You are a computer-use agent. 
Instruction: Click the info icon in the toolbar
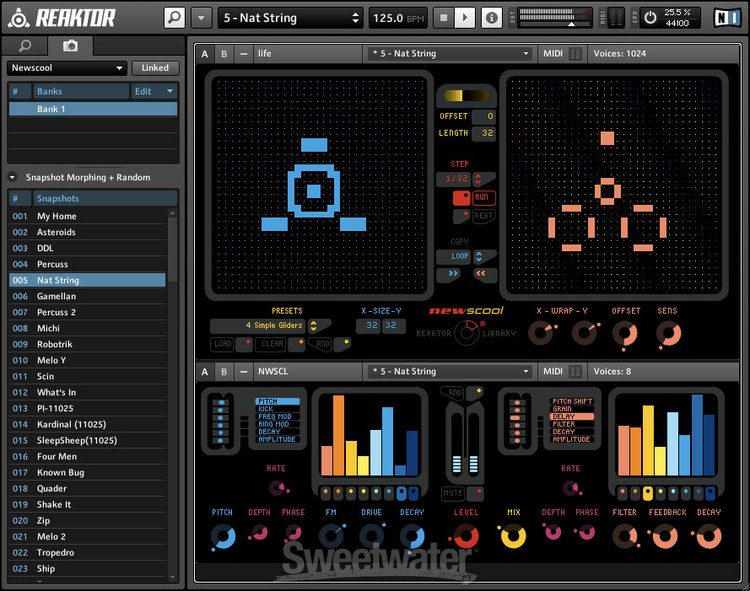point(491,18)
